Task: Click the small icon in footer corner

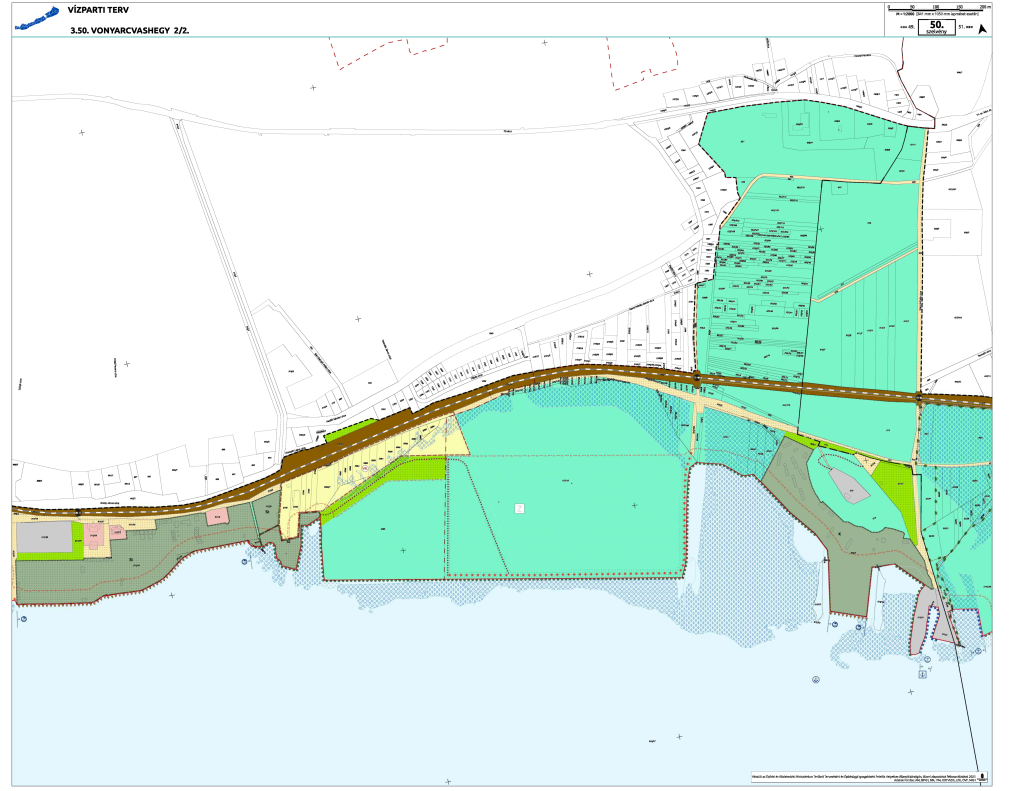Action: pos(984,775)
